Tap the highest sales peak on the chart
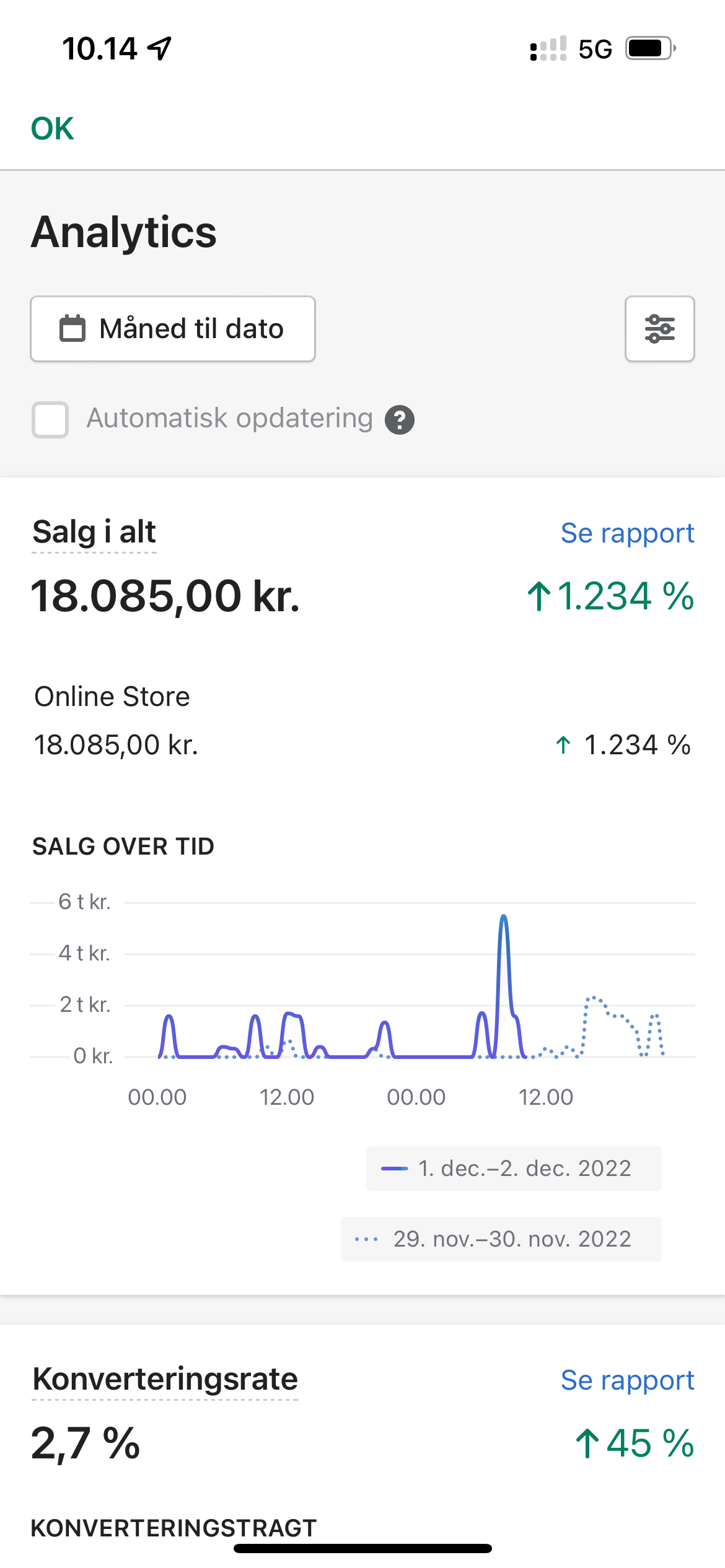Image resolution: width=725 pixels, height=1568 pixels. pos(504,918)
